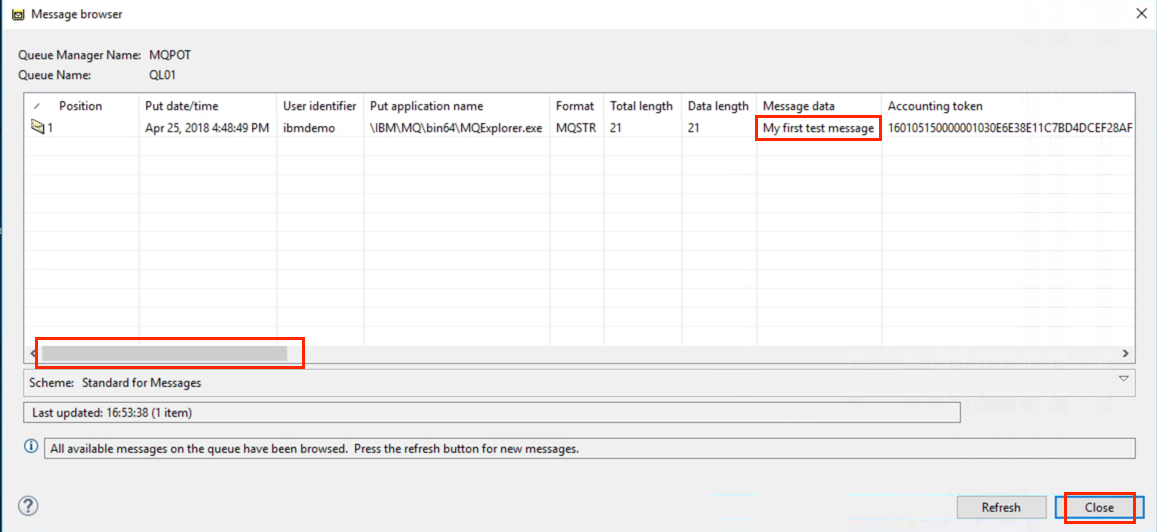This screenshot has width=1157, height=532.
Task: Open the help question mark icon
Action: click(x=28, y=505)
